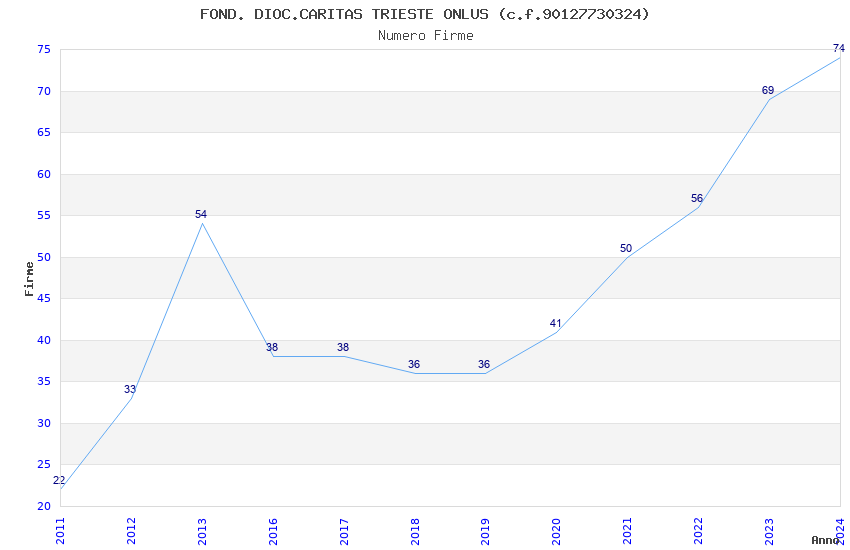Click data point value 50
This screenshot has width=850, height=550.
626,248
